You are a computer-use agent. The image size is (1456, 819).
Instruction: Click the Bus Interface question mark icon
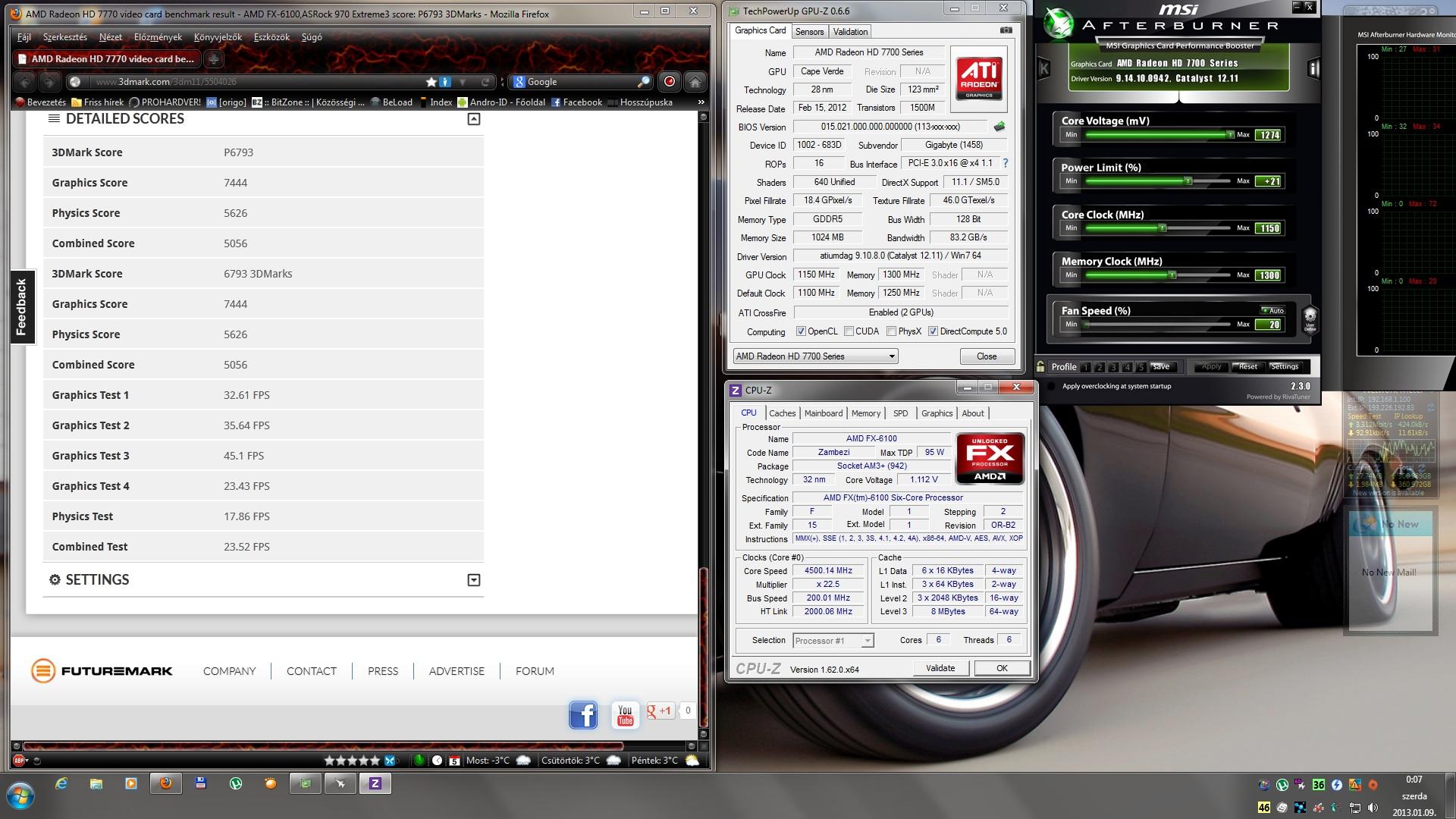pyautogui.click(x=1006, y=163)
